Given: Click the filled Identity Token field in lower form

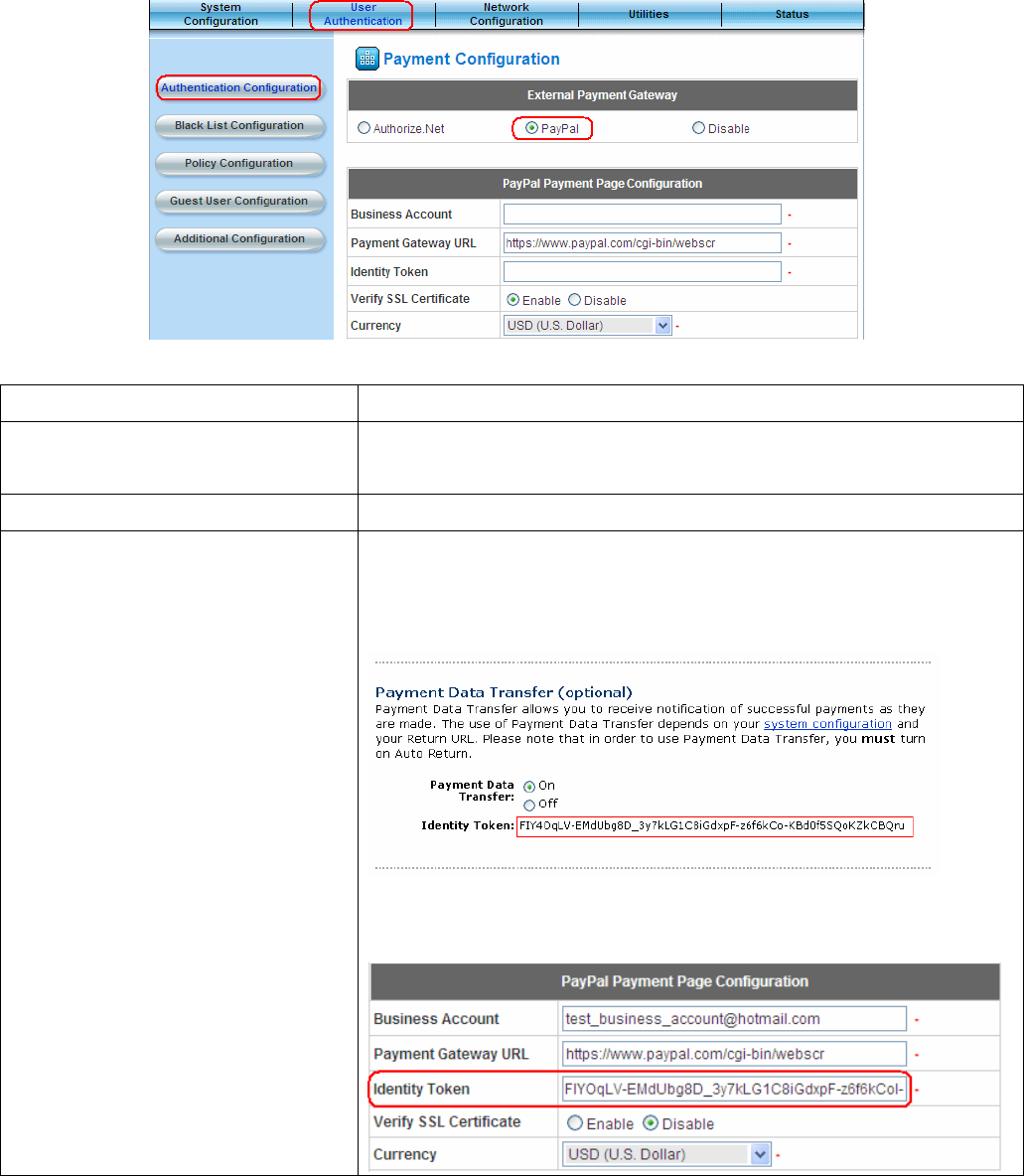Looking at the screenshot, I should click(734, 1089).
